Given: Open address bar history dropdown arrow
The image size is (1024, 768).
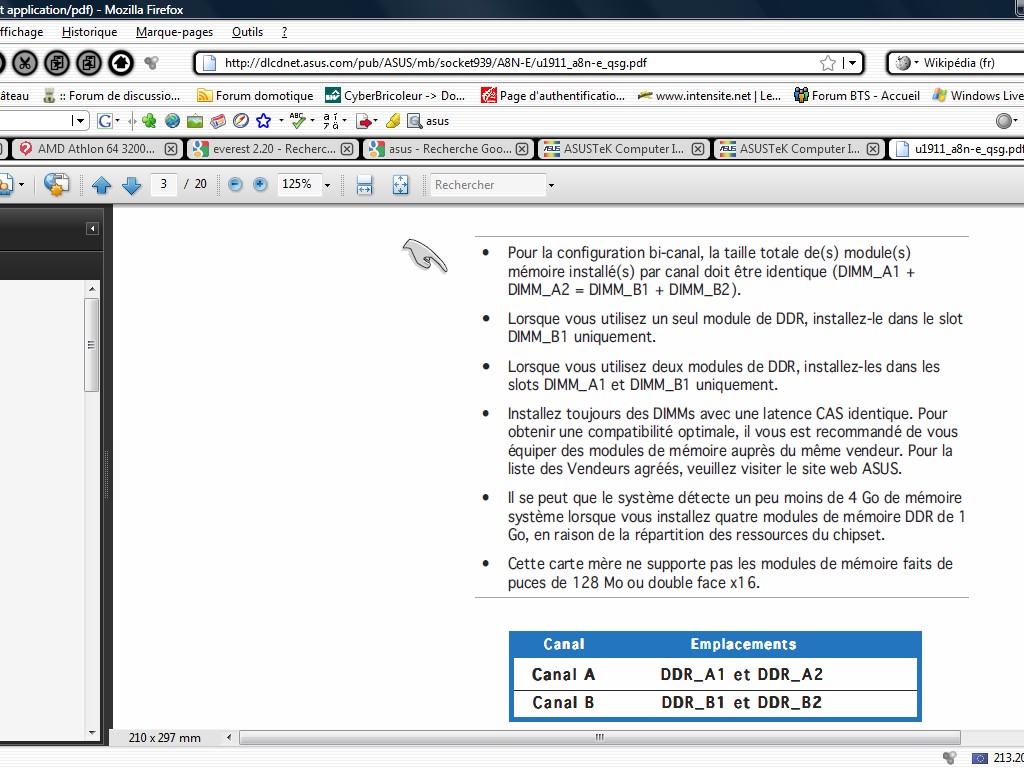Looking at the screenshot, I should pyautogui.click(x=853, y=63).
